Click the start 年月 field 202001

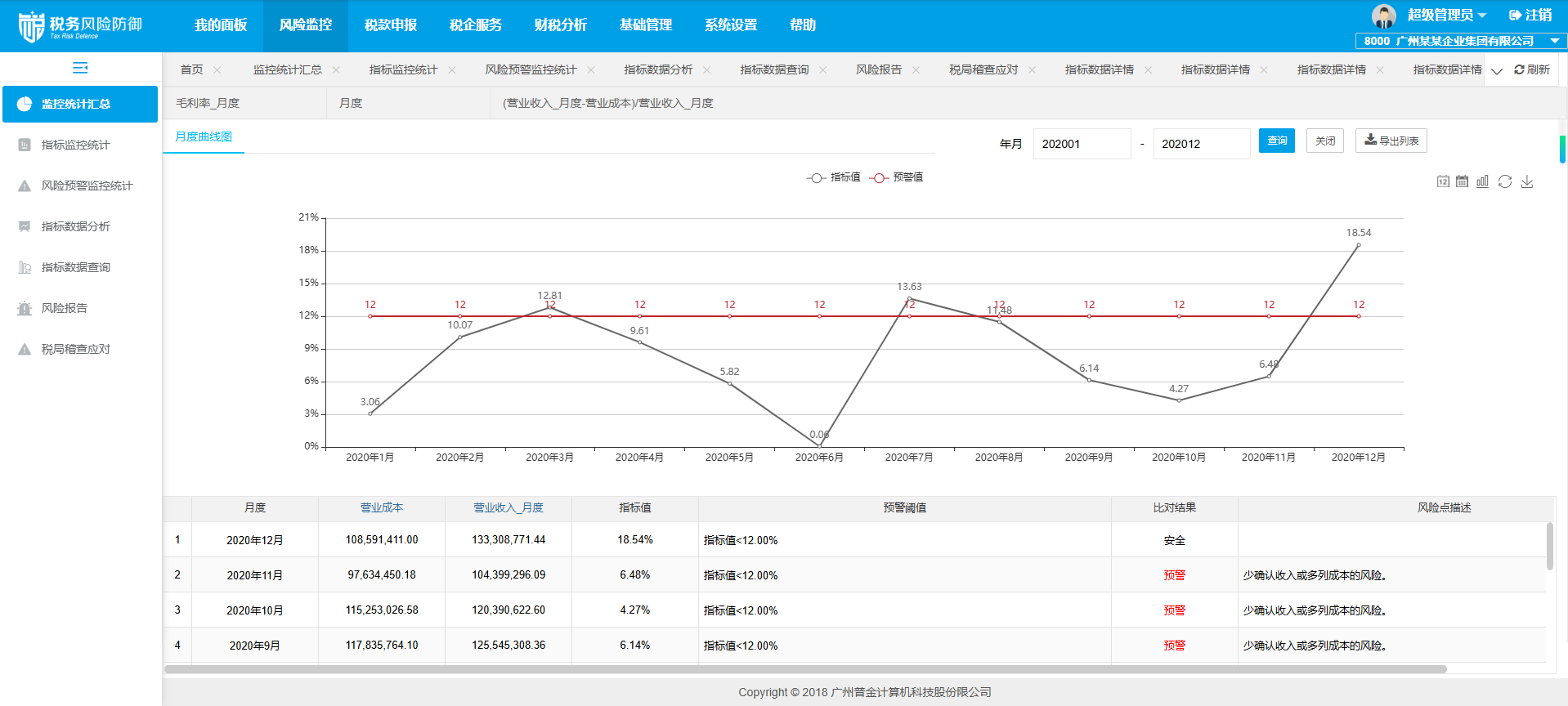click(x=1082, y=144)
